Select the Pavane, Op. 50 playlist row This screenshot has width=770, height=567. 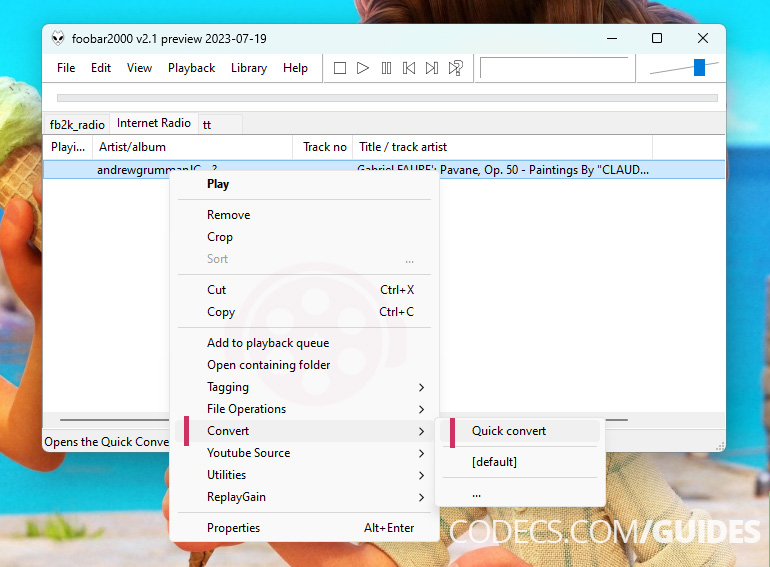pyautogui.click(x=384, y=170)
